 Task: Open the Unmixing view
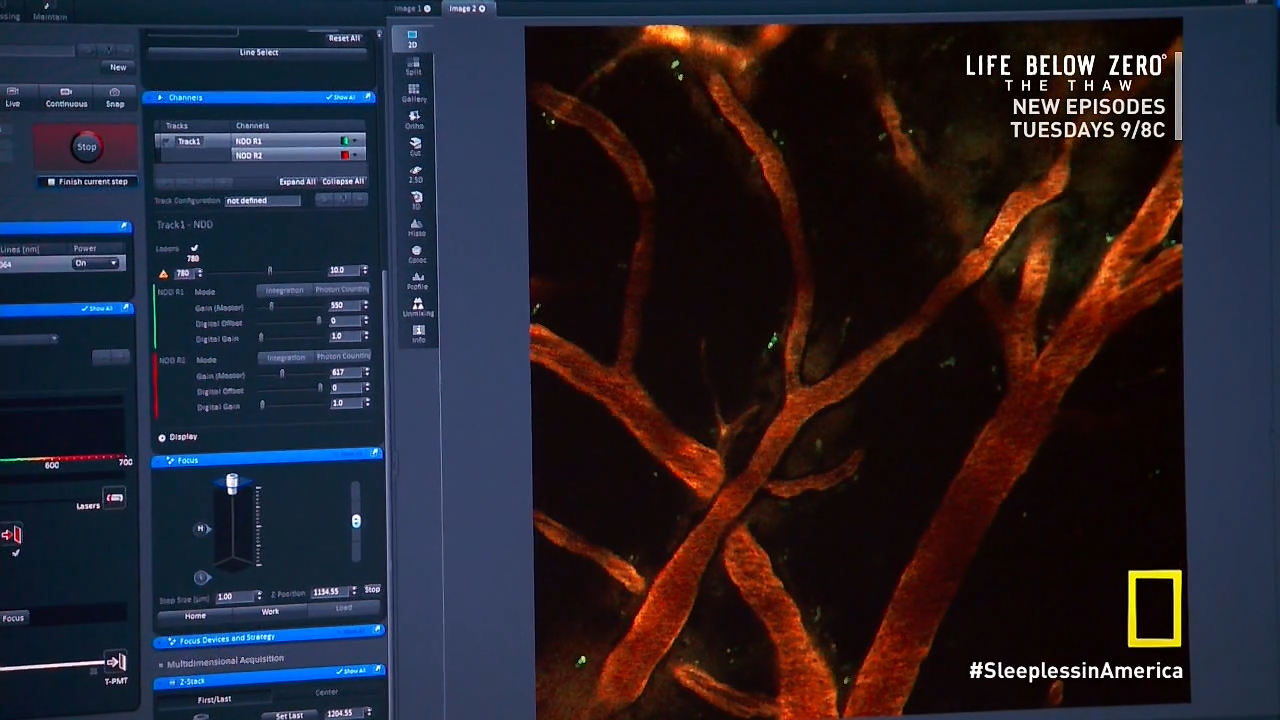[418, 308]
